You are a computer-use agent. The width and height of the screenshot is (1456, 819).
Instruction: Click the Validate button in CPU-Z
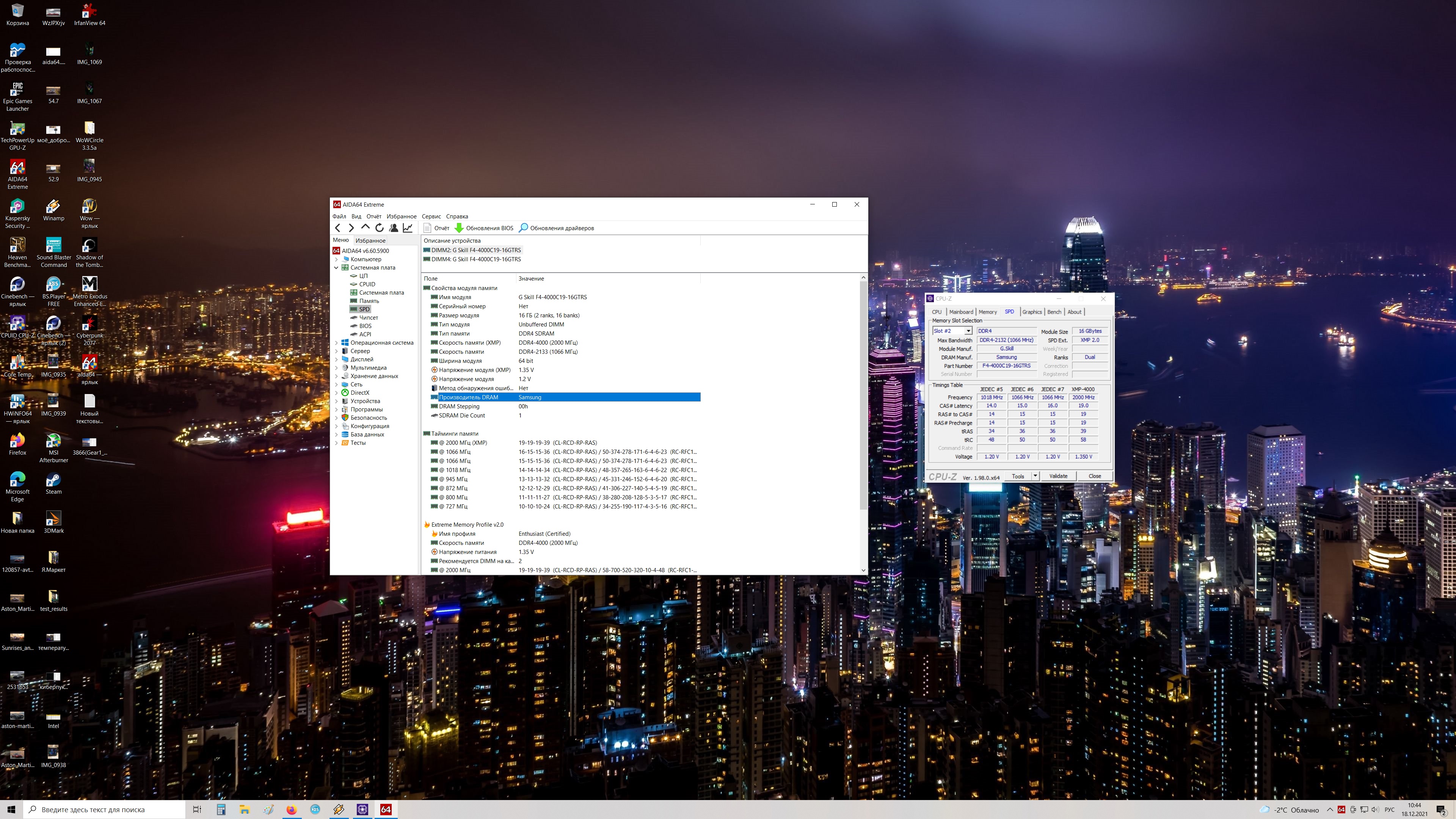[x=1058, y=476]
